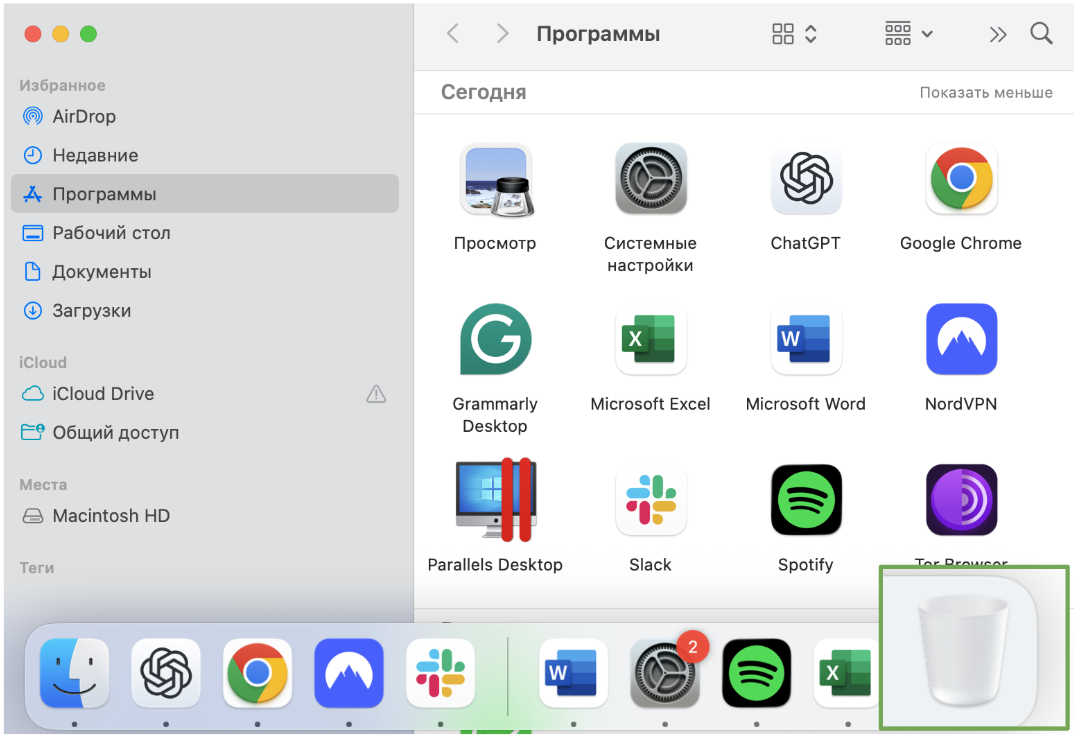Screen dimensions: 1074x737
Task: Click Slack in the Dock
Action: pyautogui.click(x=440, y=674)
